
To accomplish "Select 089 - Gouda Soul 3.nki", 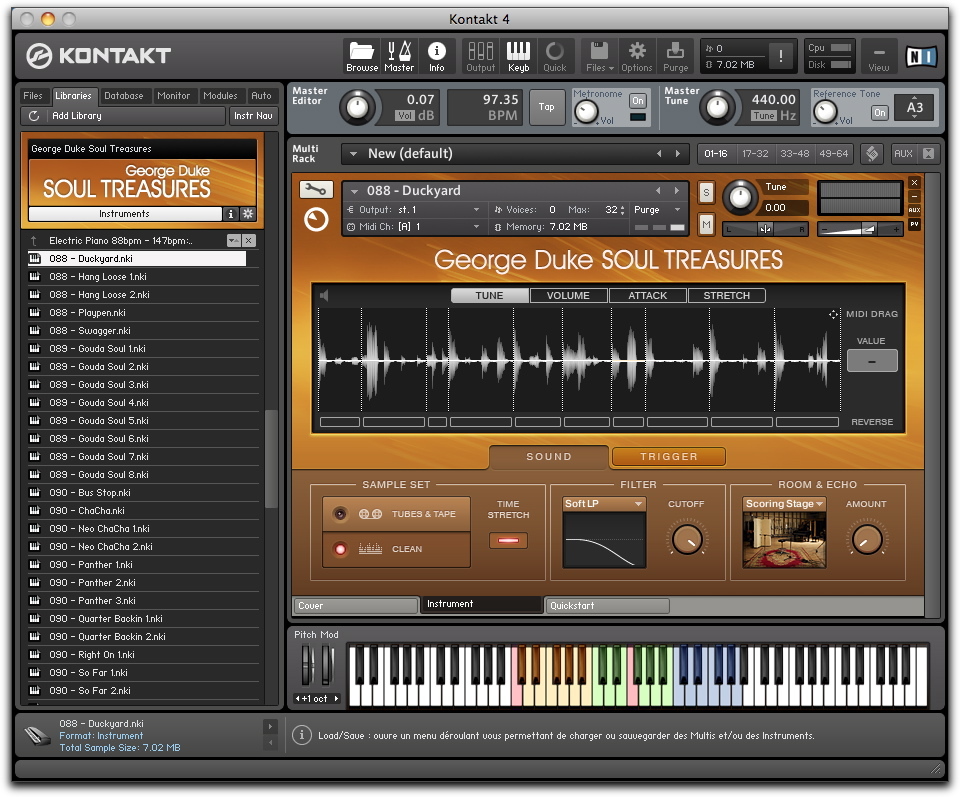I will click(x=142, y=384).
